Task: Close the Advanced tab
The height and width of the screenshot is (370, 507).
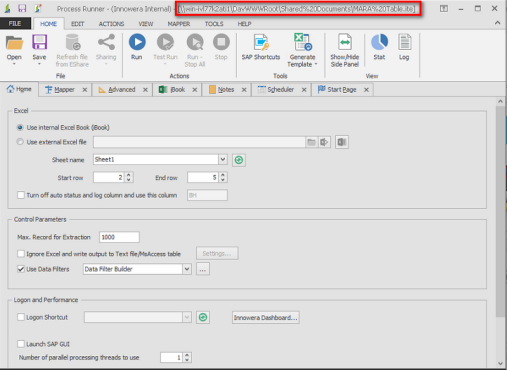Action: pyautogui.click(x=145, y=90)
